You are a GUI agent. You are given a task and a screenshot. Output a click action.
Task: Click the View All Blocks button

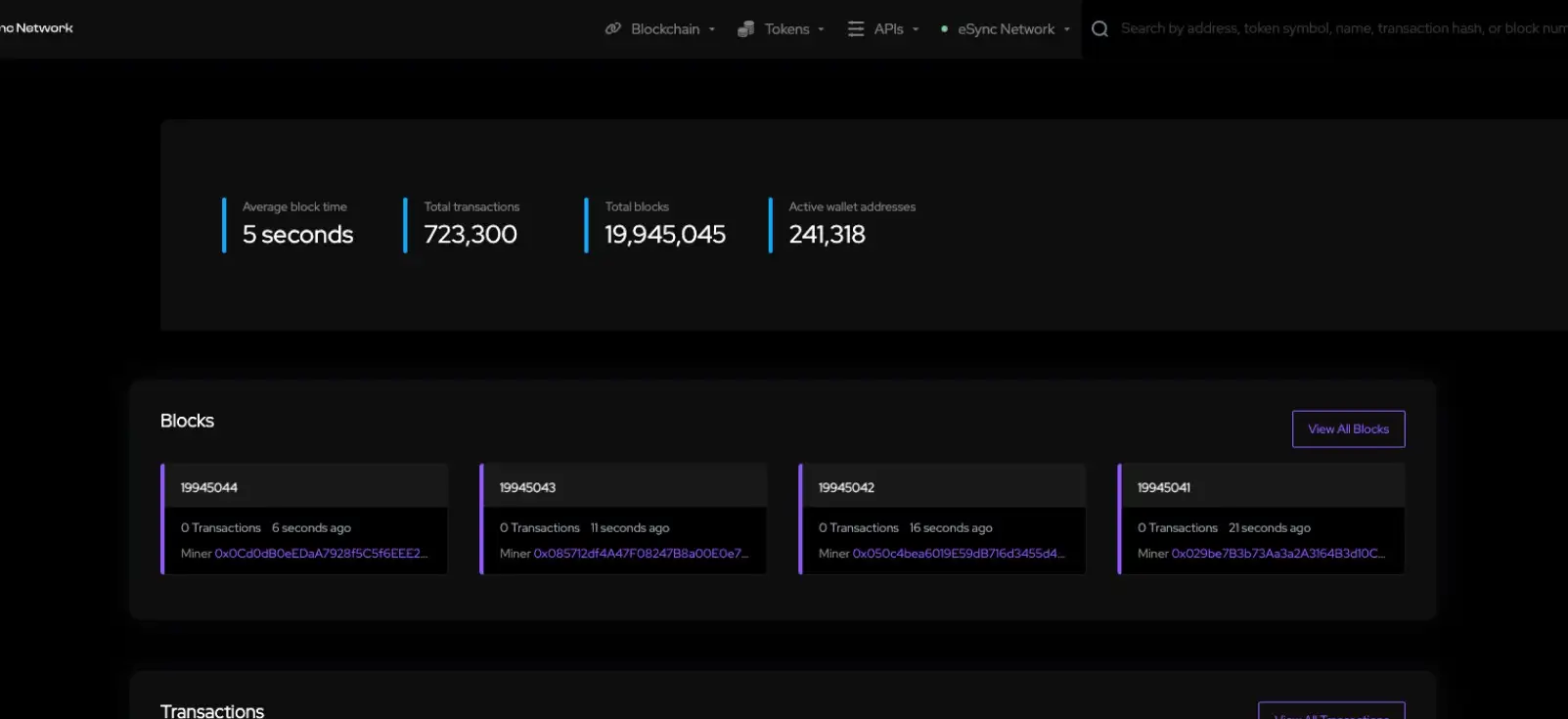1348,428
